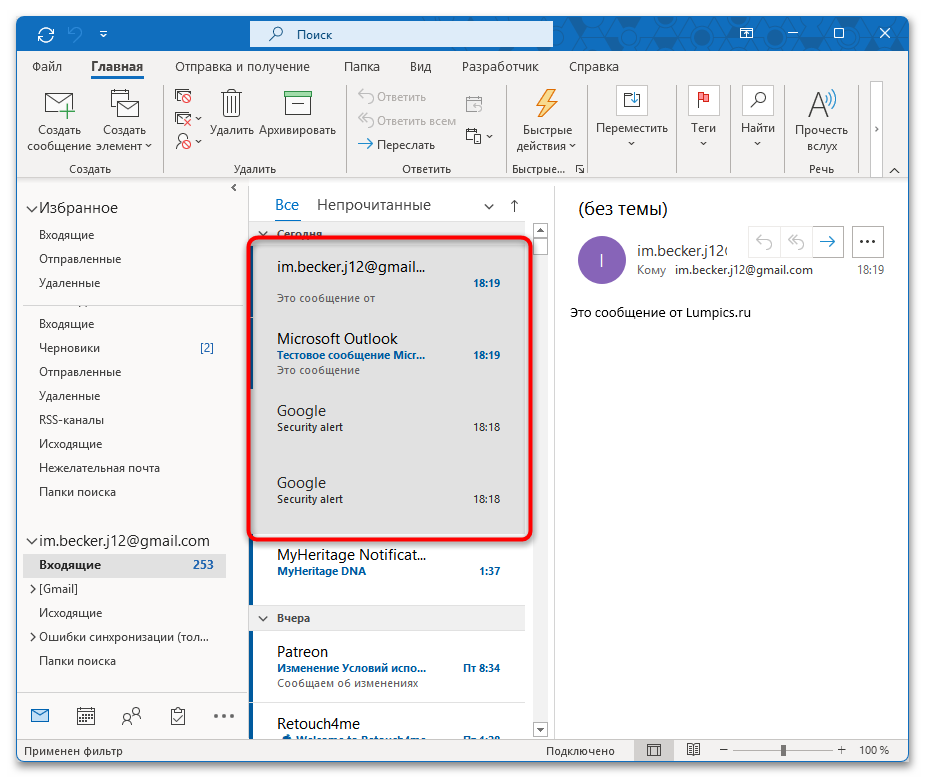Screen dimensions: 925x778
Task: Click the ribbon display options icon
Action: (746, 33)
